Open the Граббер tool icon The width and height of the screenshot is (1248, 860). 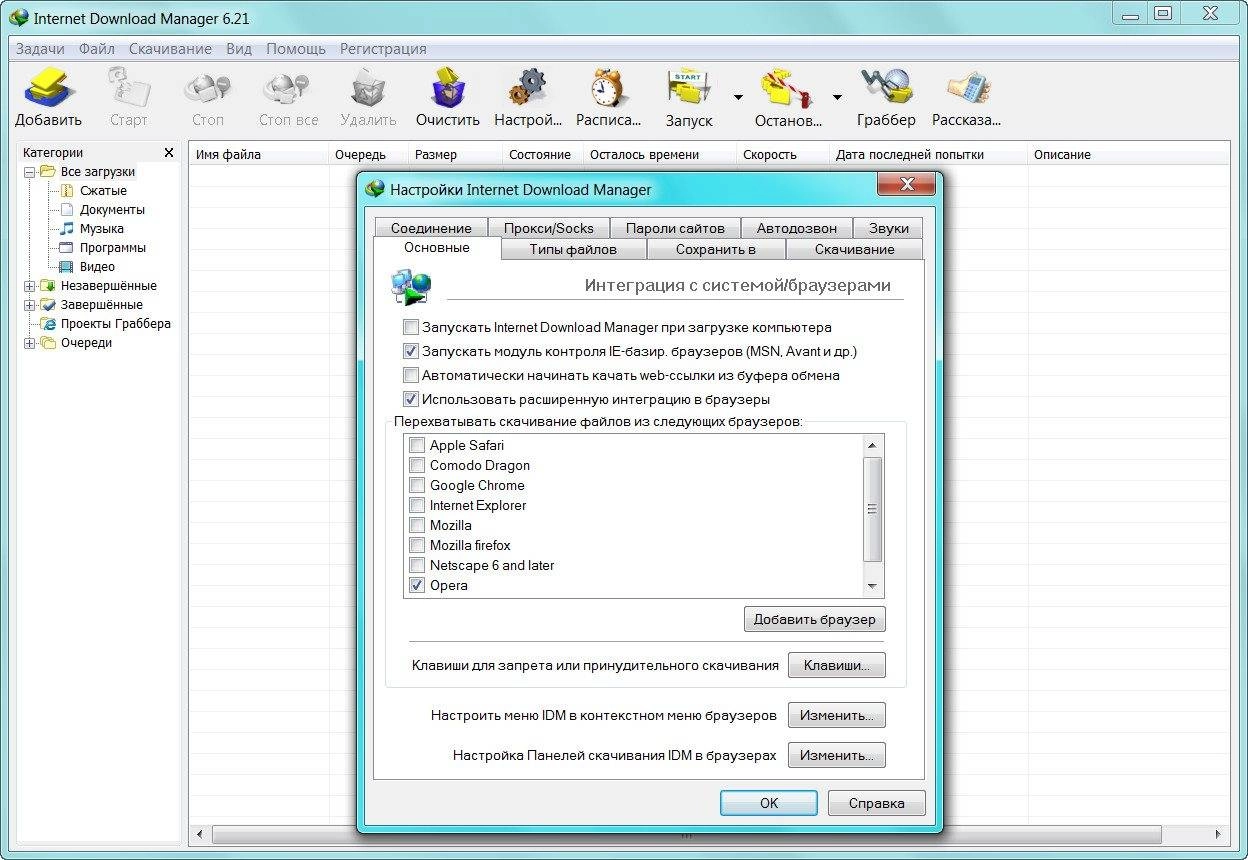point(886,88)
